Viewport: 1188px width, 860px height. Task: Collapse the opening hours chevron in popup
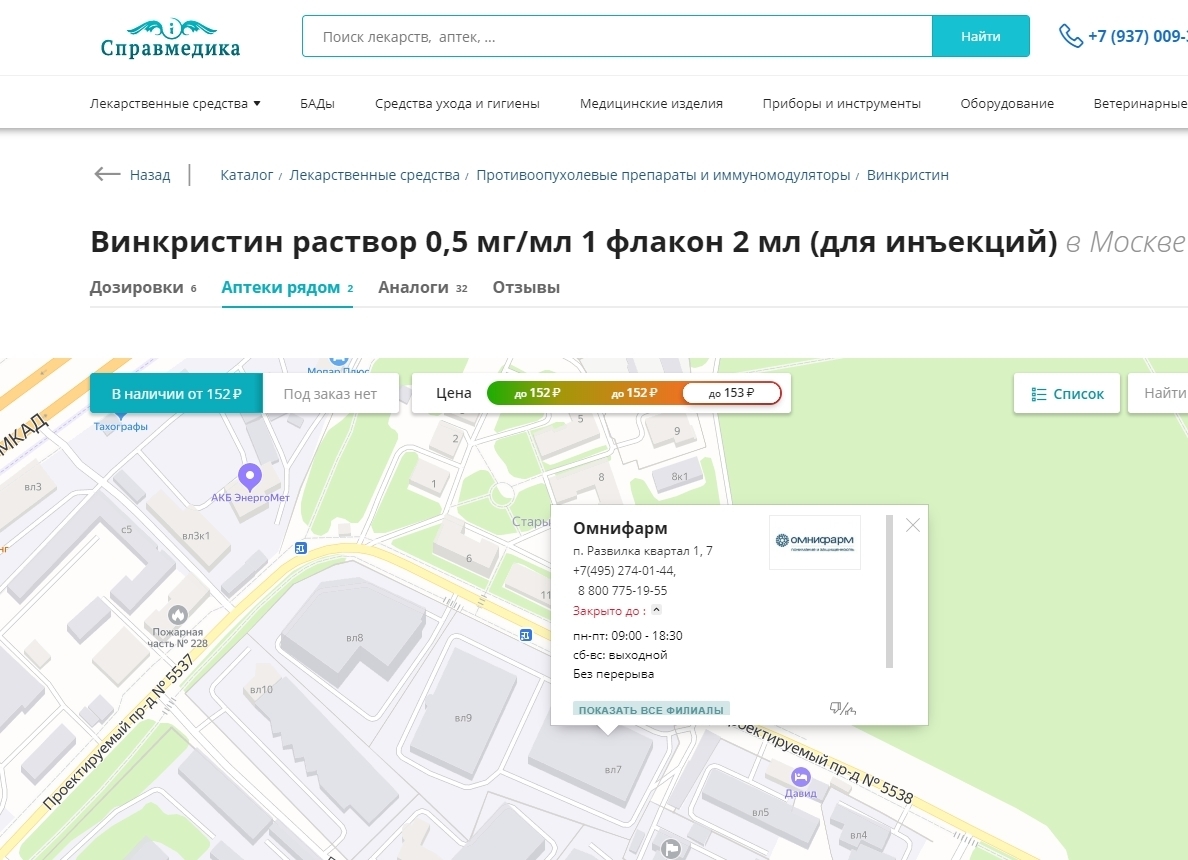pyautogui.click(x=656, y=610)
